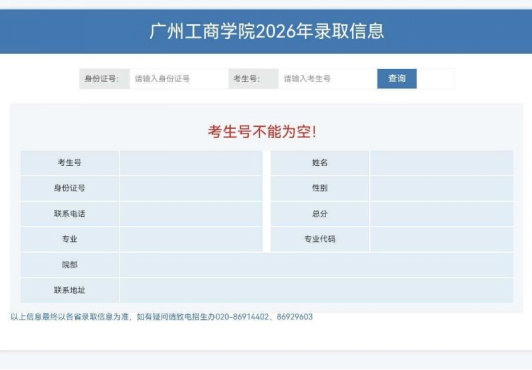The image size is (532, 370).
Task: Click the 身份证号 input field
Action: point(178,79)
